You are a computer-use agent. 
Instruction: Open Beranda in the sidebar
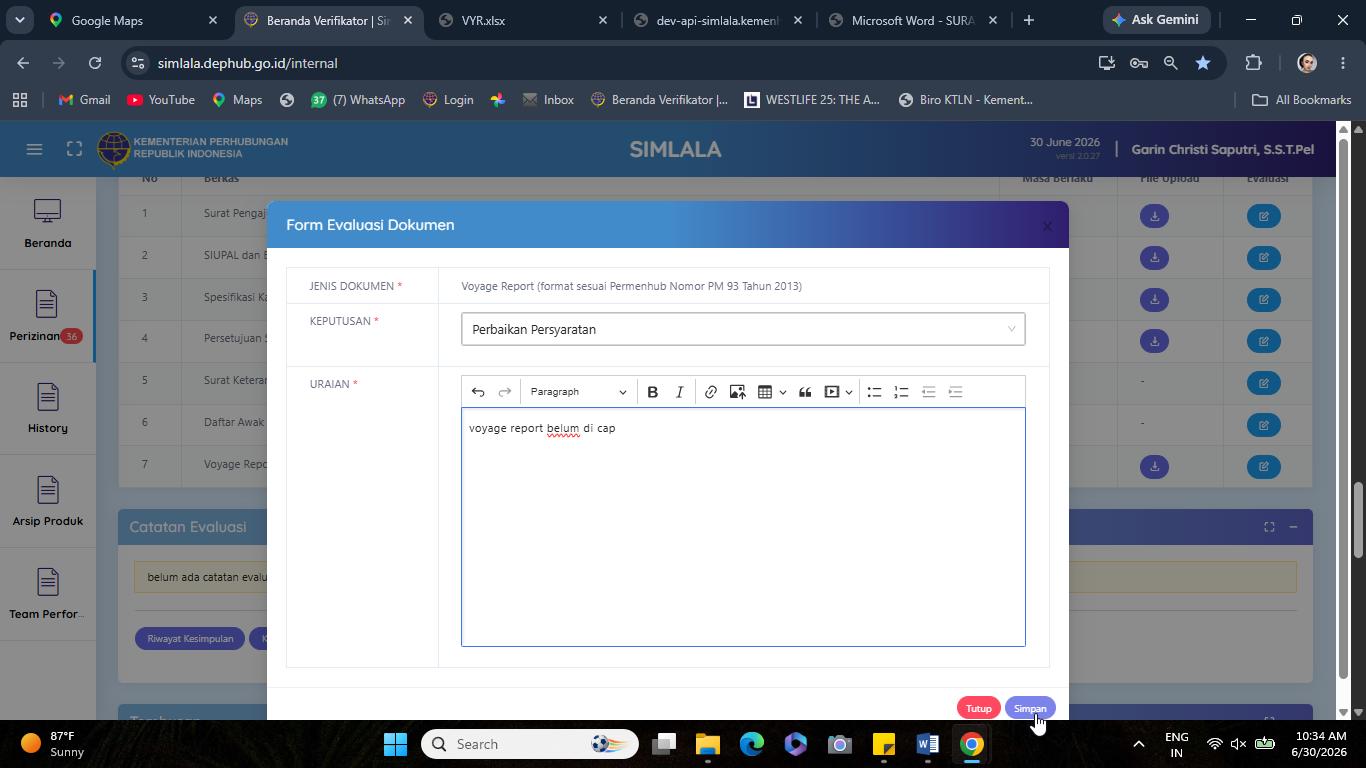pos(47,224)
